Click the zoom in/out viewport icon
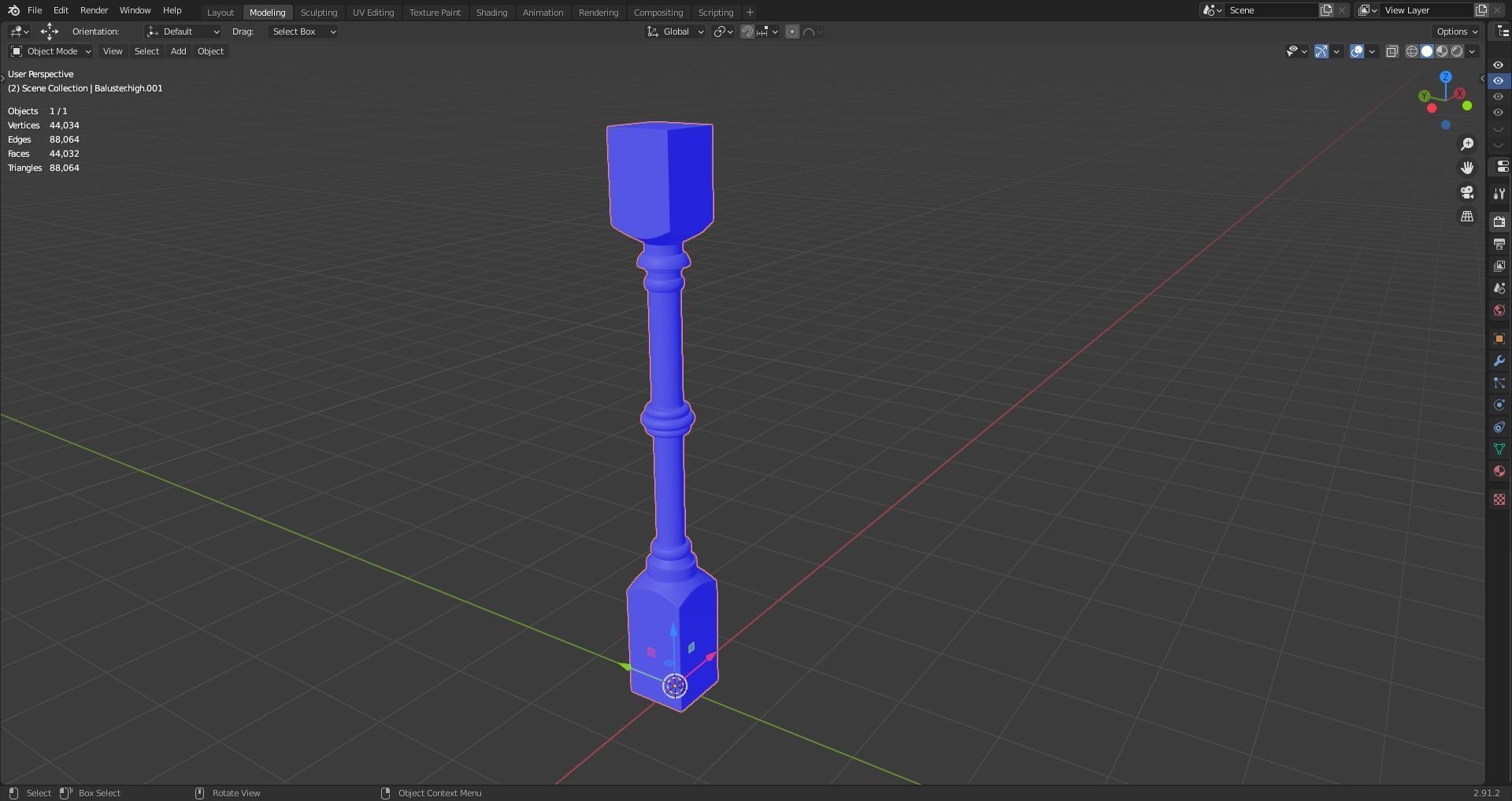The image size is (1512, 801). [1467, 144]
